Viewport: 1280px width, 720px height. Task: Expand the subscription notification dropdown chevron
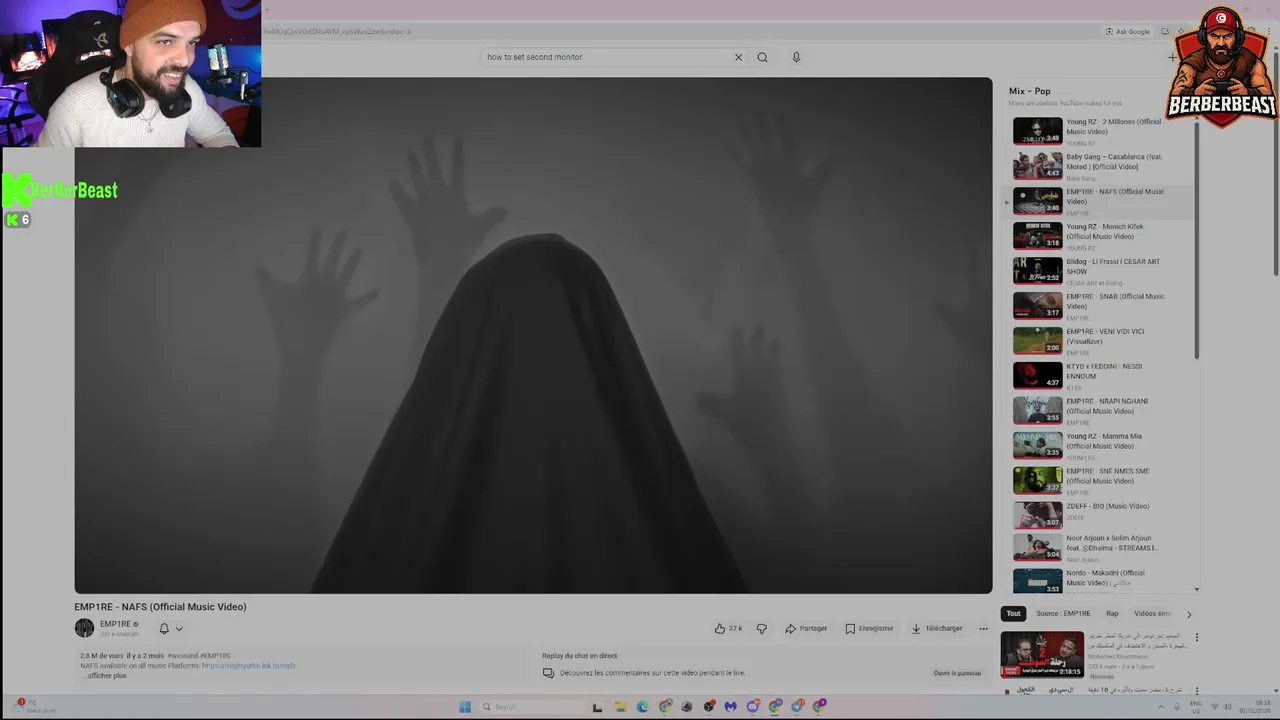click(x=179, y=629)
